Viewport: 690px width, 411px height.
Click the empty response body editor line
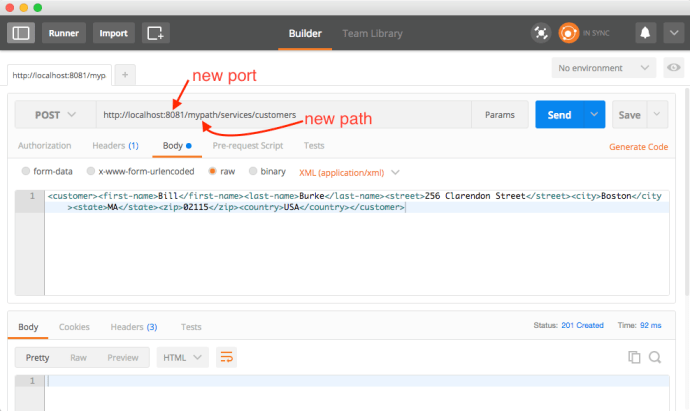point(357,381)
